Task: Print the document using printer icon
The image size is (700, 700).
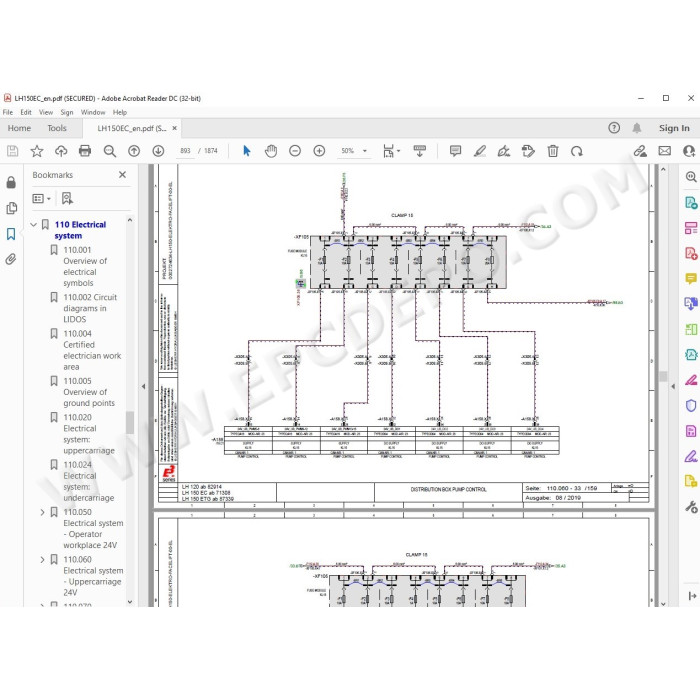Action: (85, 151)
